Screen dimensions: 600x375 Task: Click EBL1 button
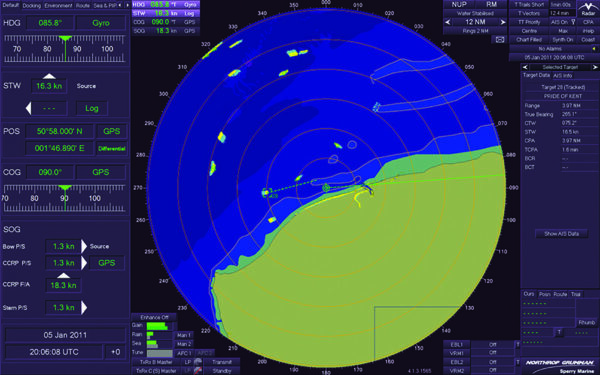point(457,344)
